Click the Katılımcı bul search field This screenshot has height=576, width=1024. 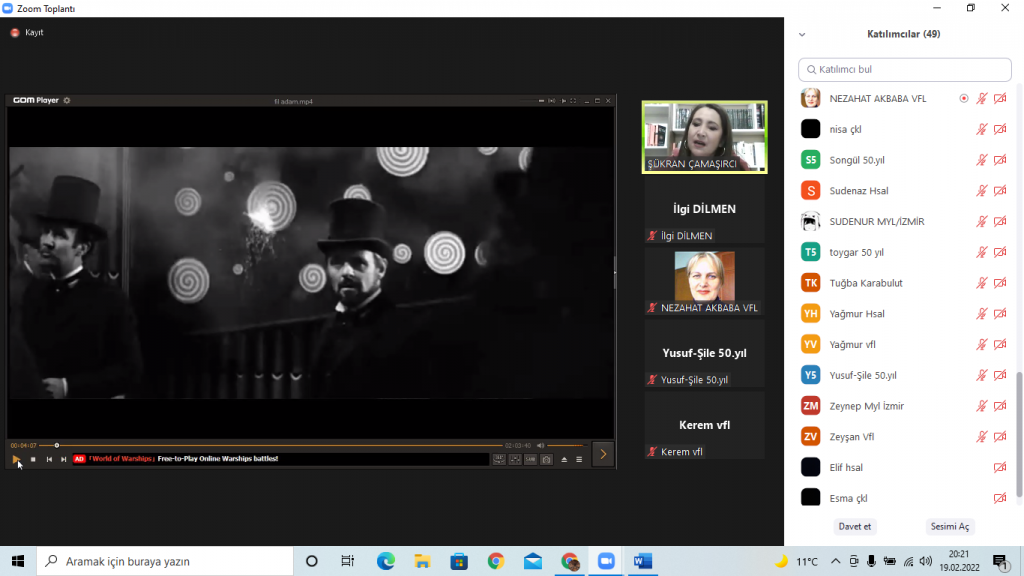tap(905, 70)
